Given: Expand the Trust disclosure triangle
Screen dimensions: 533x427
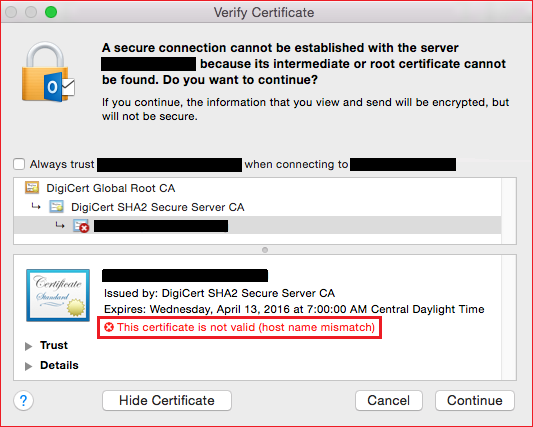Looking at the screenshot, I should pos(29,346).
